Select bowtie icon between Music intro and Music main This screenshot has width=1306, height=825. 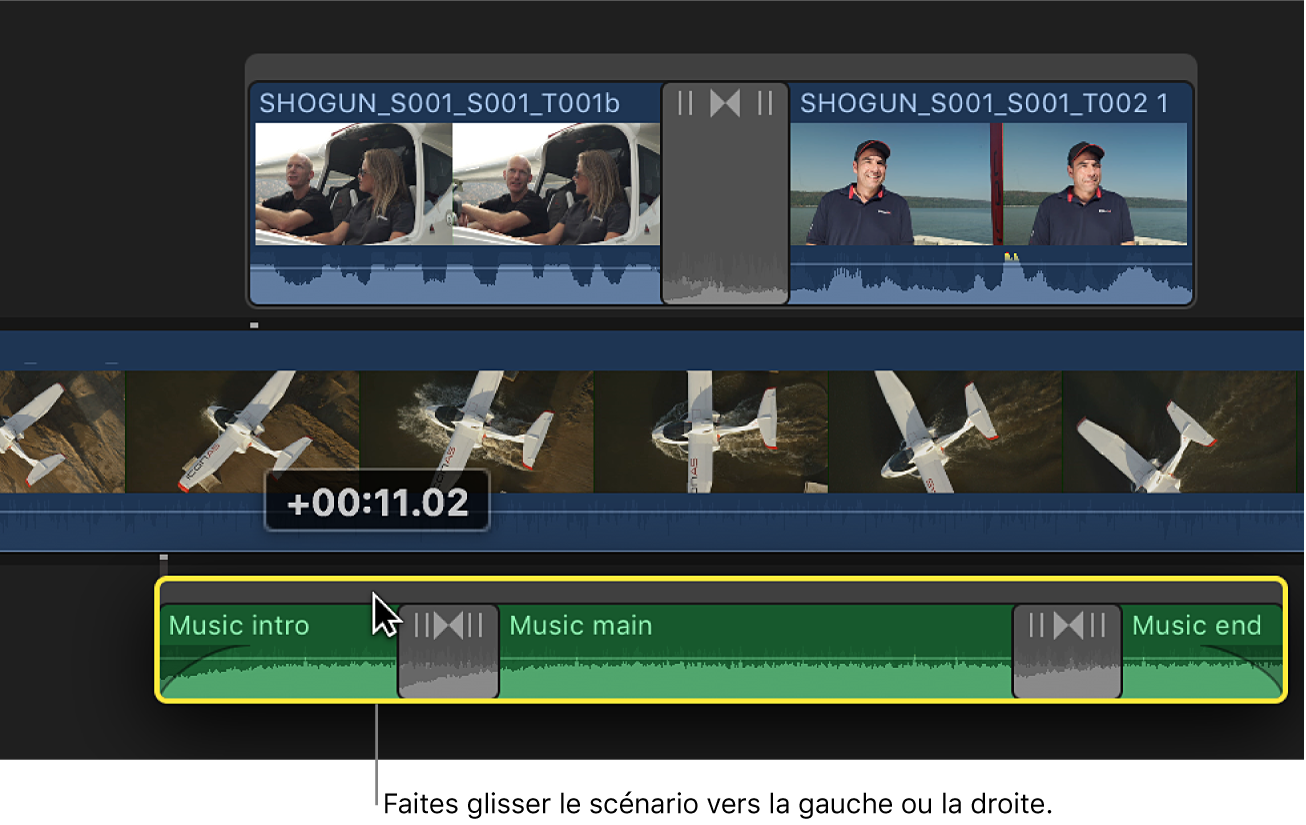pos(448,626)
